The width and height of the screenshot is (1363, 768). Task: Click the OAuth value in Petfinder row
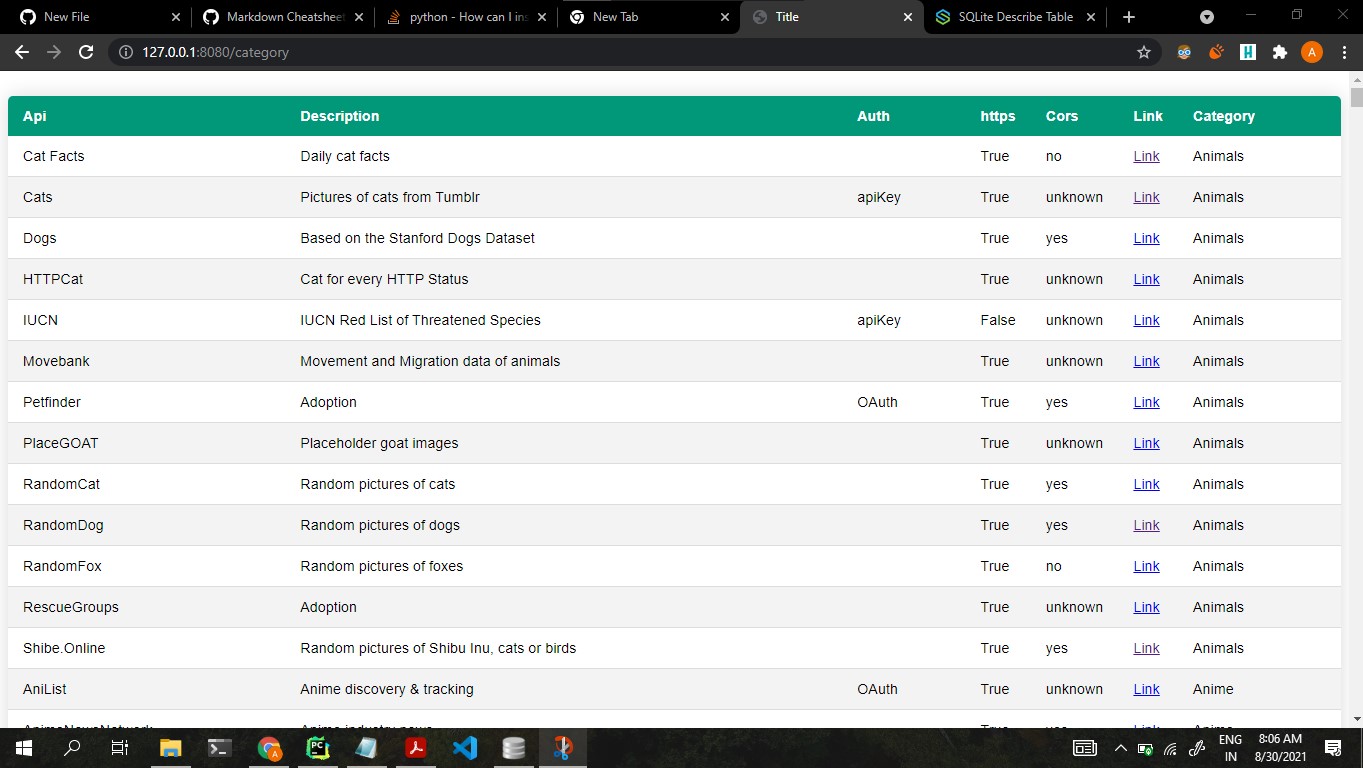(x=877, y=402)
